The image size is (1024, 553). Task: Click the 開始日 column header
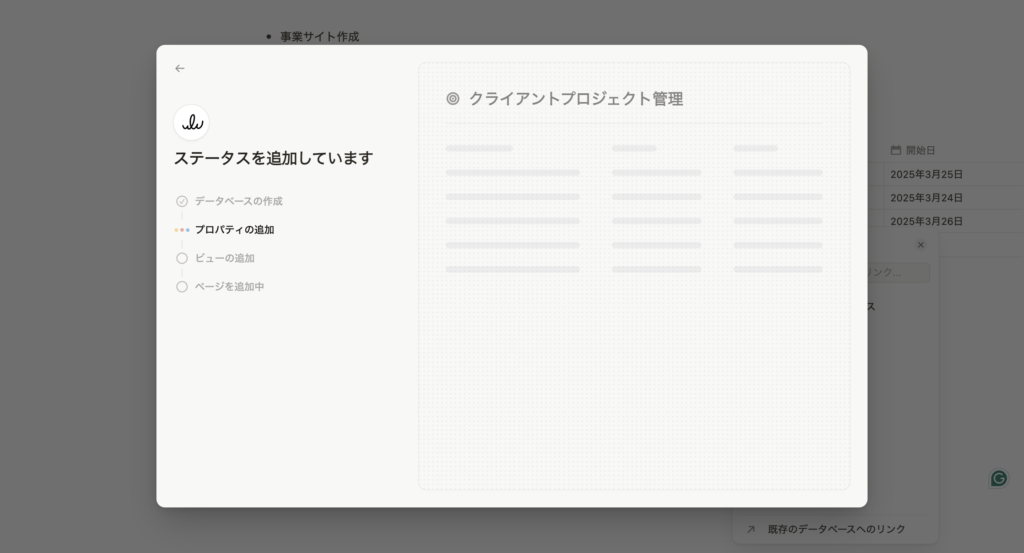point(920,150)
